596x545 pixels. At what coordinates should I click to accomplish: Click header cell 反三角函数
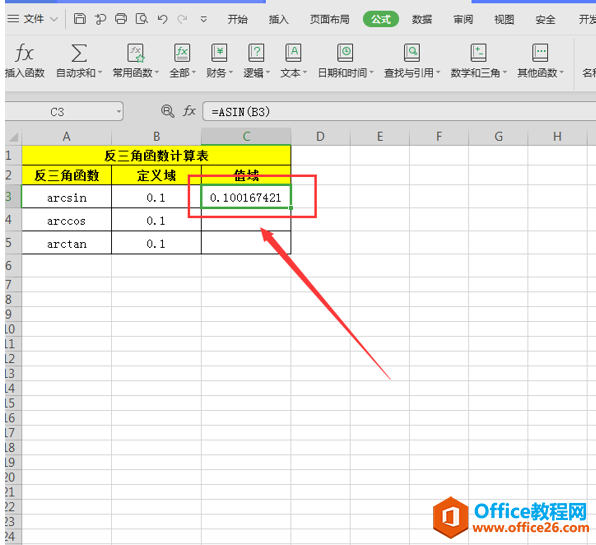[x=67, y=175]
